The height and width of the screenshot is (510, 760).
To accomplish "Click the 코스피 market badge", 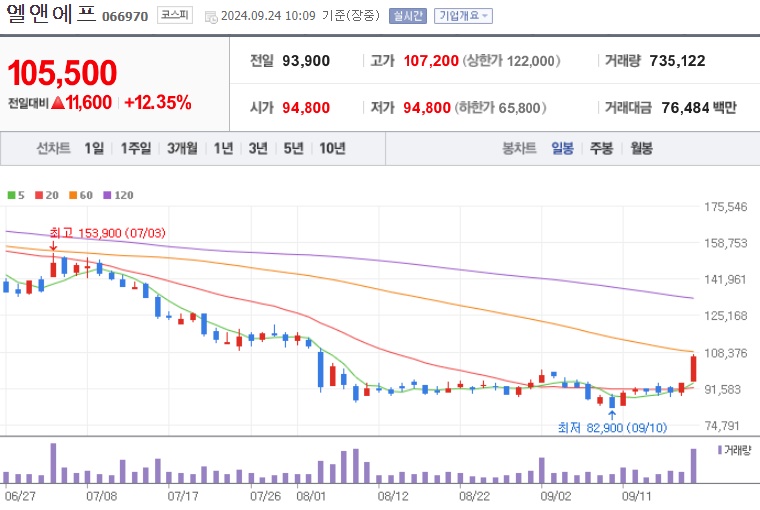I will 174,15.
